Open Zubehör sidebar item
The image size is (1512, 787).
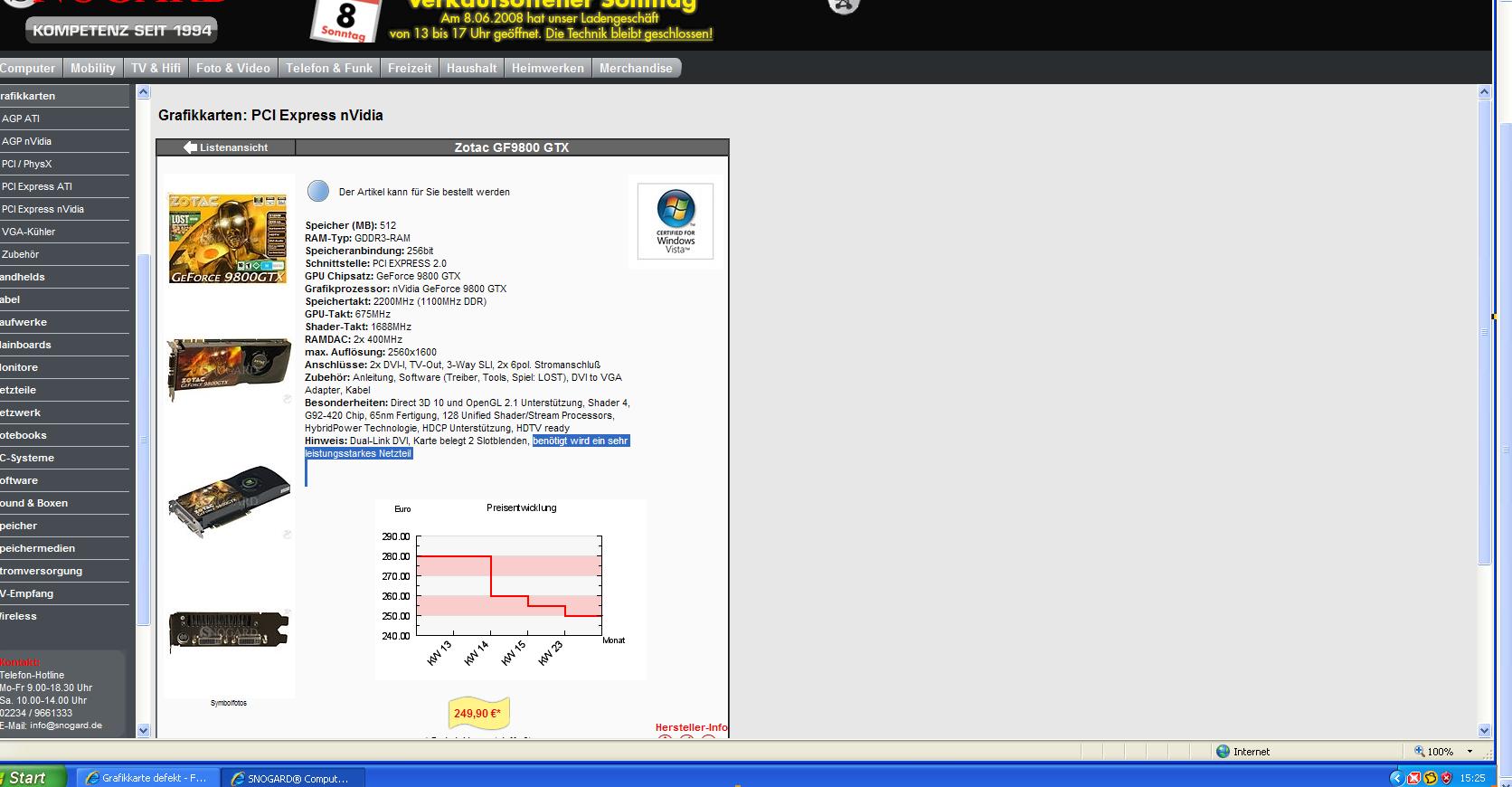[64, 254]
